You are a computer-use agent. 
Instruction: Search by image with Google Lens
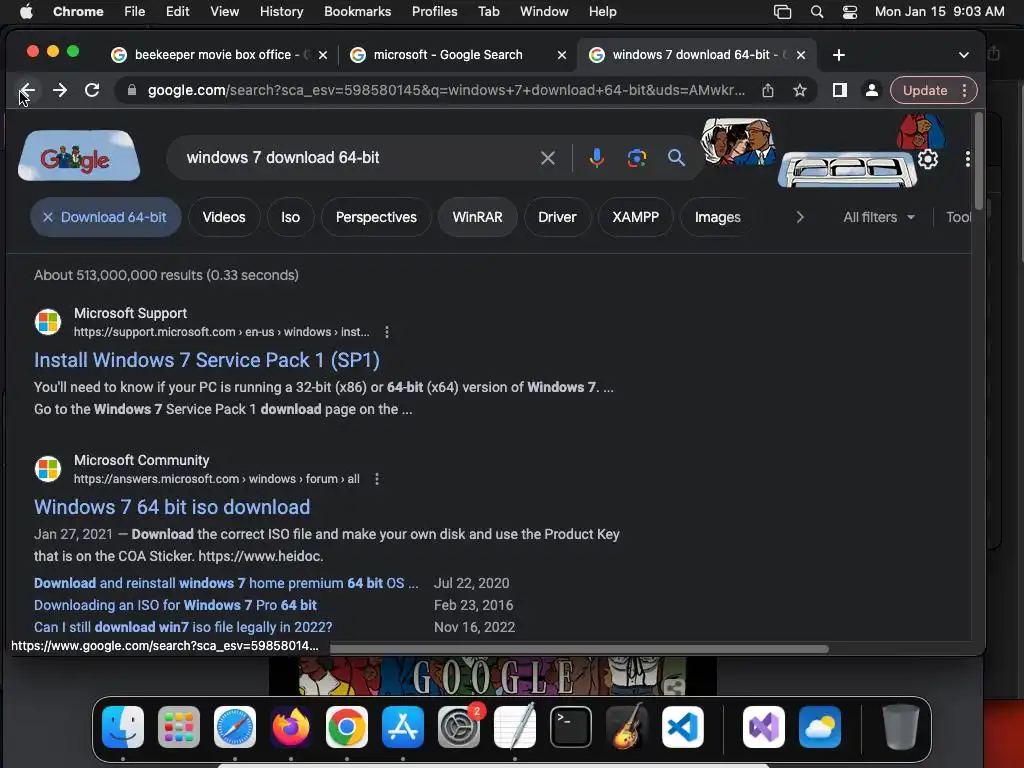[637, 157]
